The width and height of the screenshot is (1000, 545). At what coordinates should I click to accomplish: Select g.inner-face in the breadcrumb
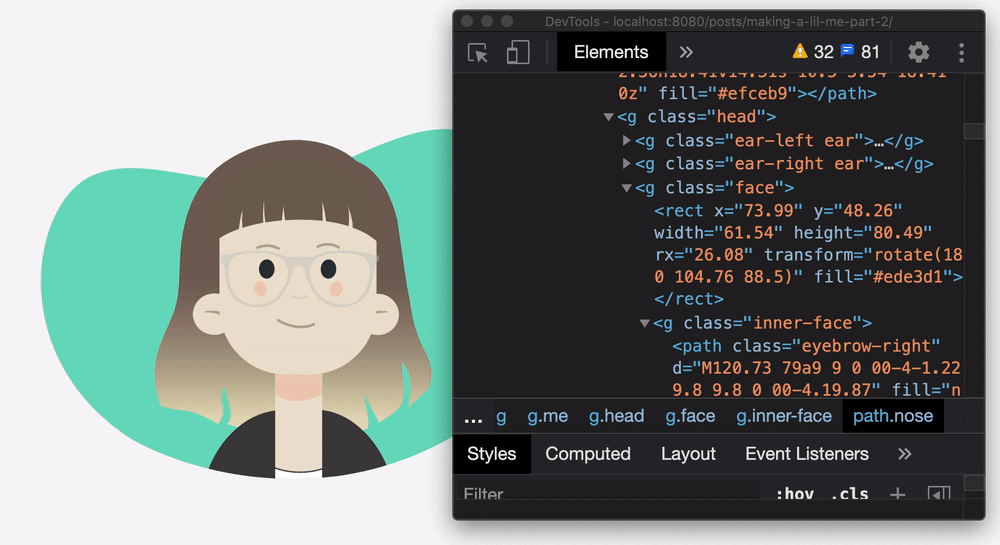[784, 416]
